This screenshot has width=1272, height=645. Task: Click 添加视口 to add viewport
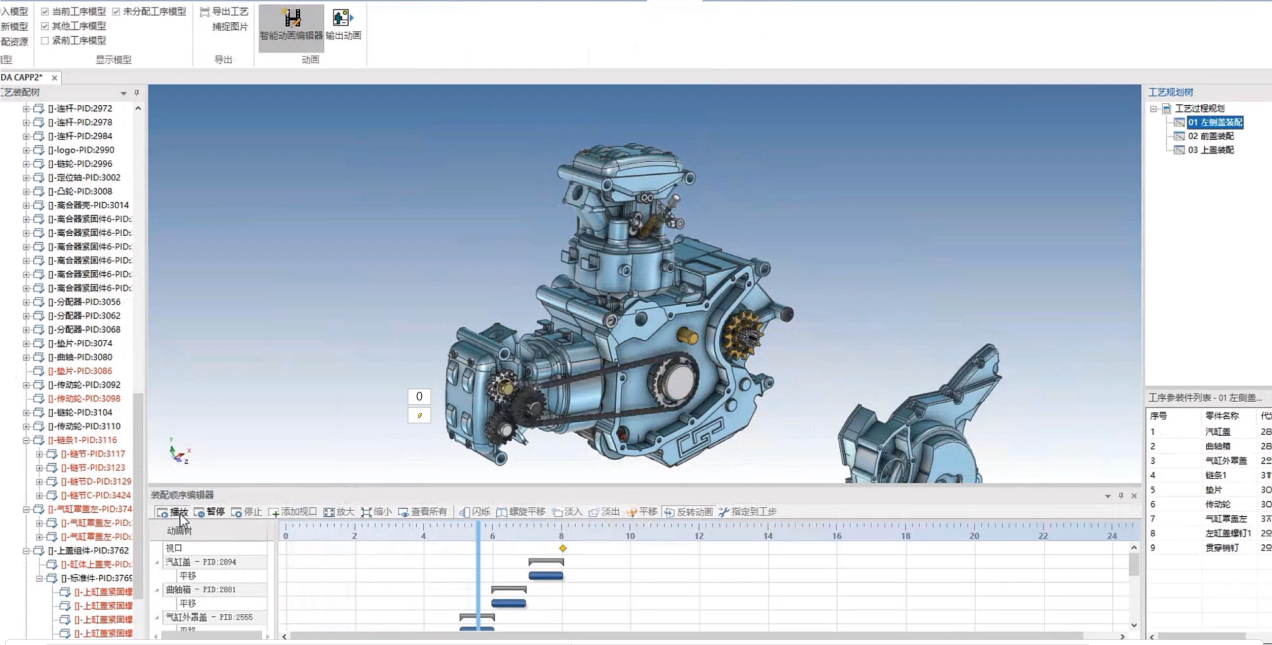293,512
